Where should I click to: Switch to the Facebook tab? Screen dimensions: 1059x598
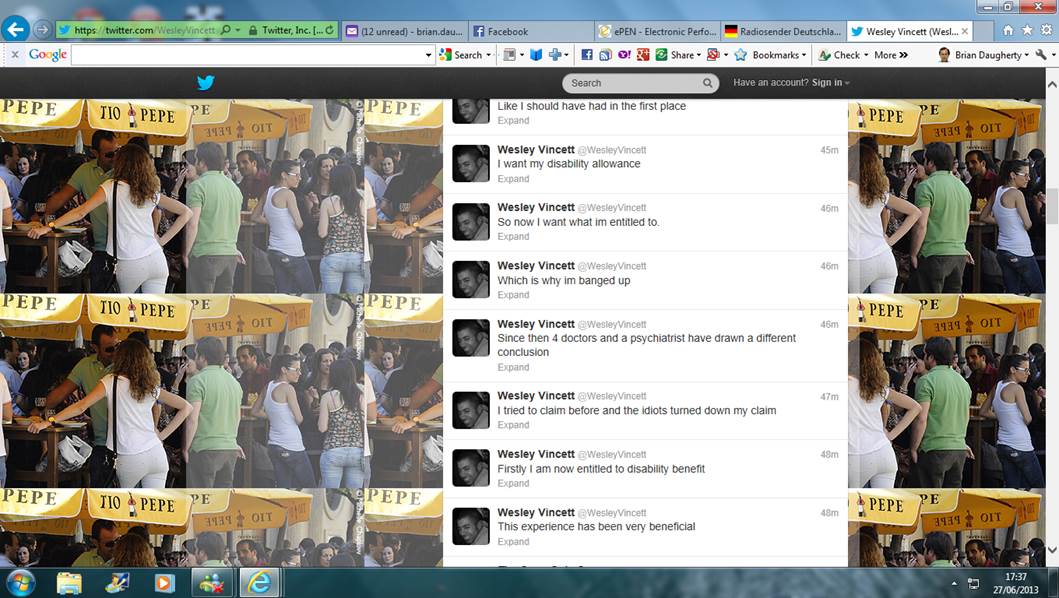[532, 31]
